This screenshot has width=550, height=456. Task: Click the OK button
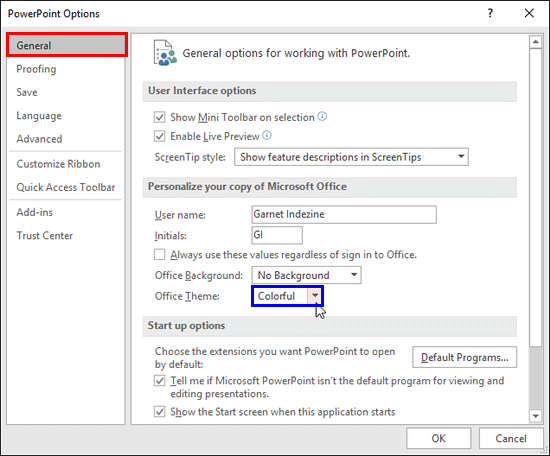[438, 438]
